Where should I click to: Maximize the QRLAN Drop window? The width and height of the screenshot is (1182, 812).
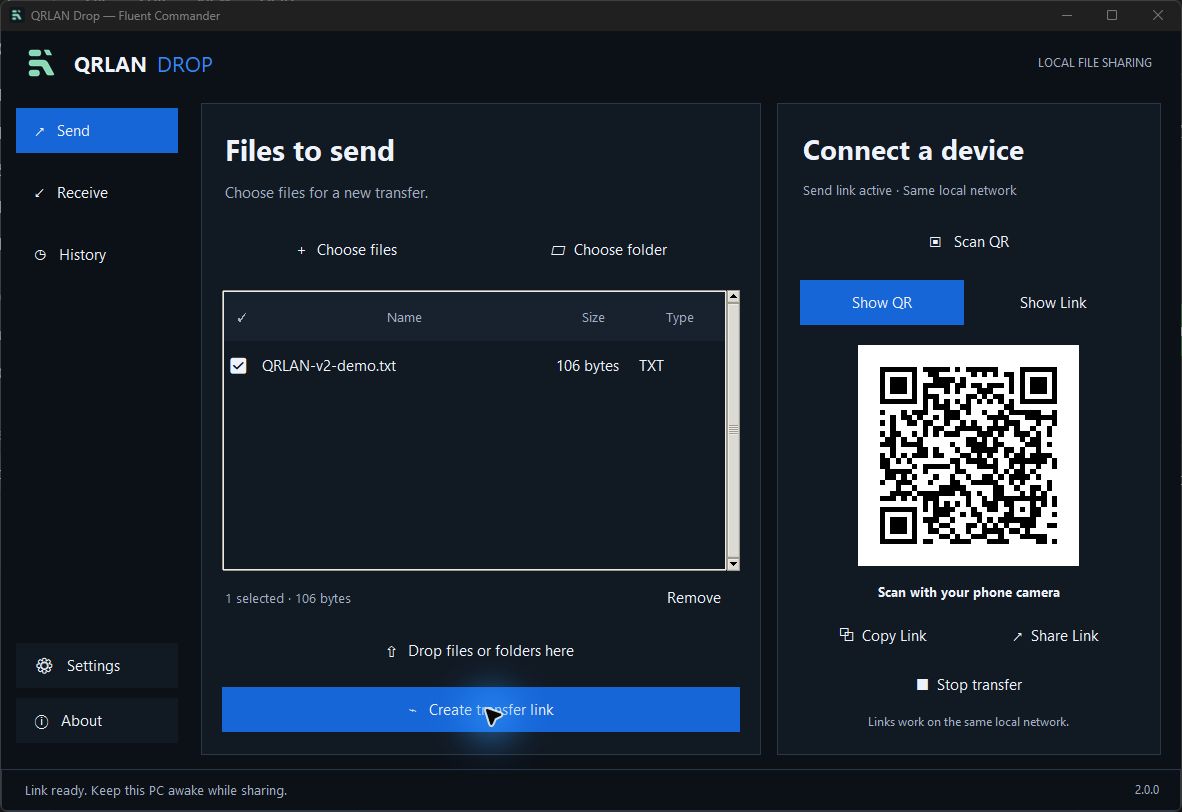[1112, 15]
